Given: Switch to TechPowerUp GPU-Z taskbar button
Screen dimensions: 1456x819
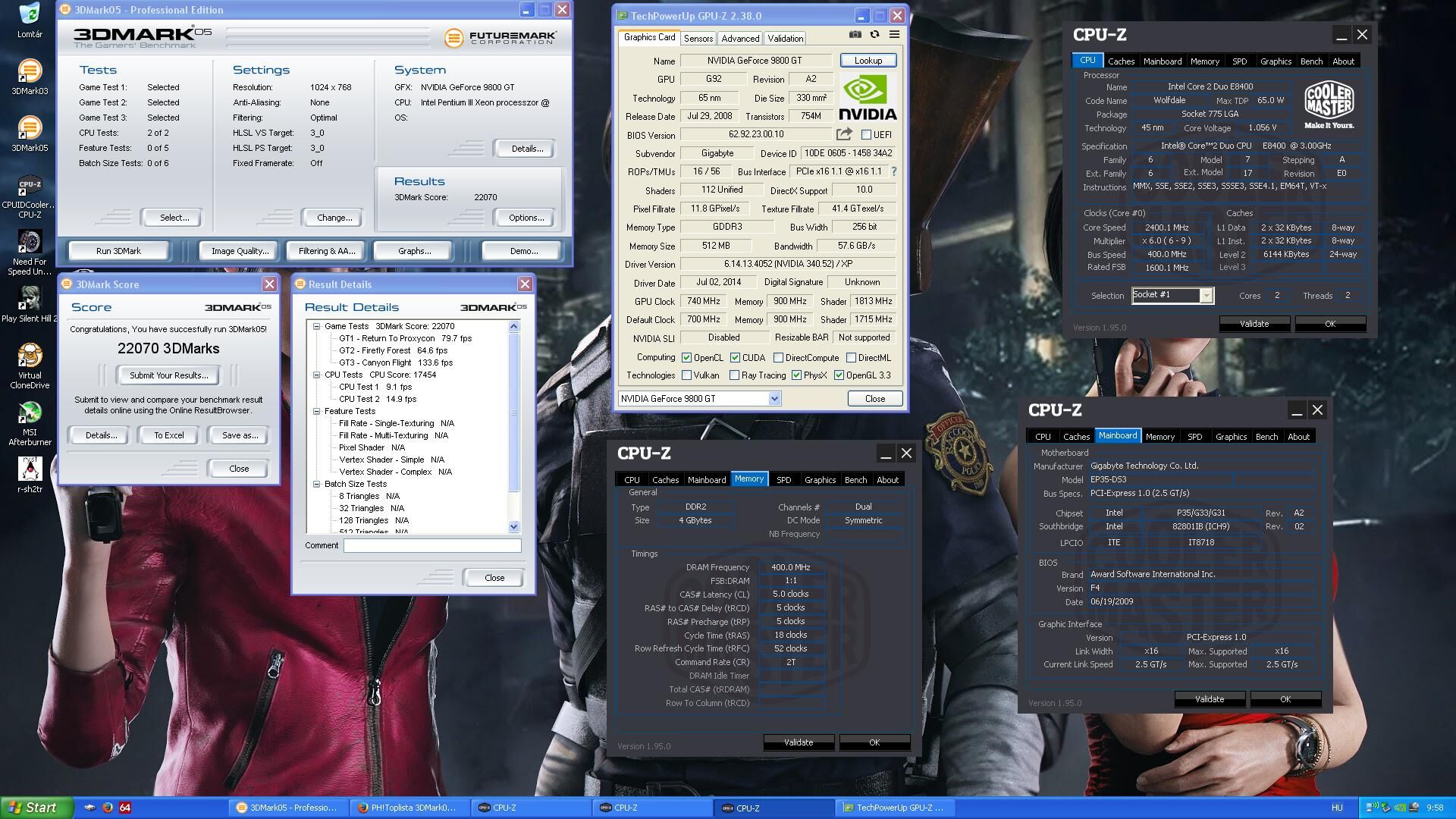Looking at the screenshot, I should (x=896, y=808).
